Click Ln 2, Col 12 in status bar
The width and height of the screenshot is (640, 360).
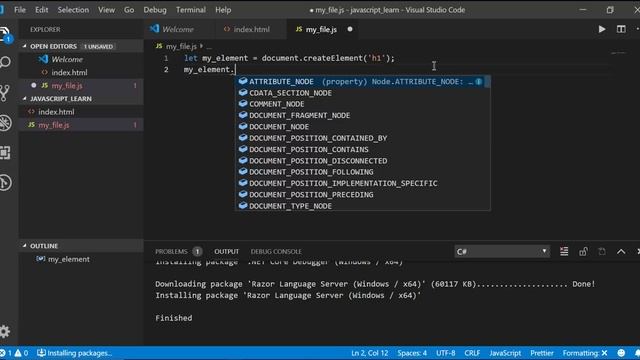(x=369, y=353)
